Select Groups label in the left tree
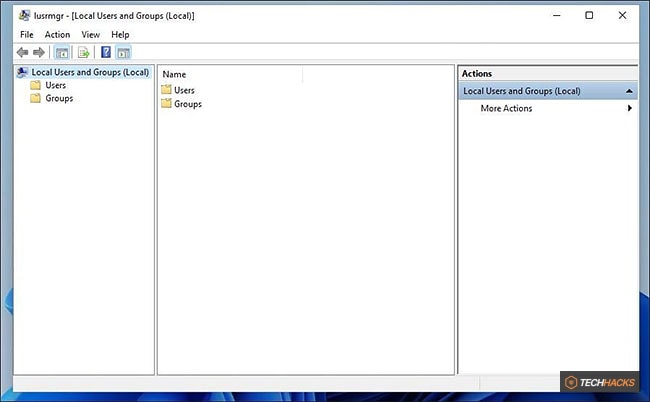 [59, 99]
